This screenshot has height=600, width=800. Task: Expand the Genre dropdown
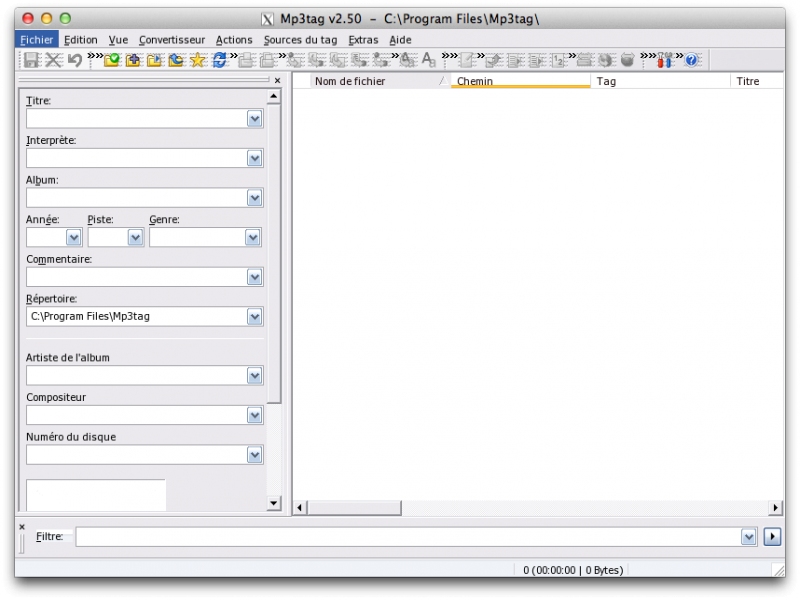pos(253,238)
